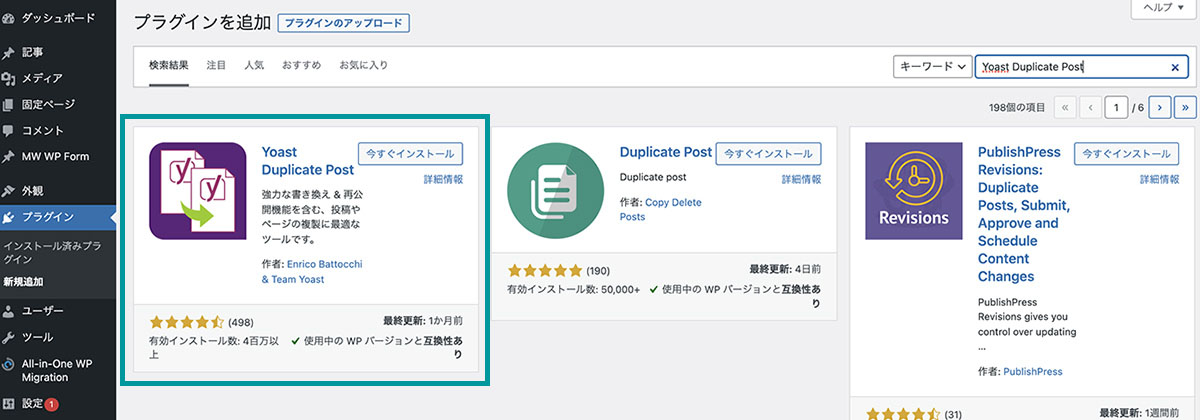Open the Yoast Duplicate Post title link
This screenshot has width=1200, height=420.
tap(307, 161)
